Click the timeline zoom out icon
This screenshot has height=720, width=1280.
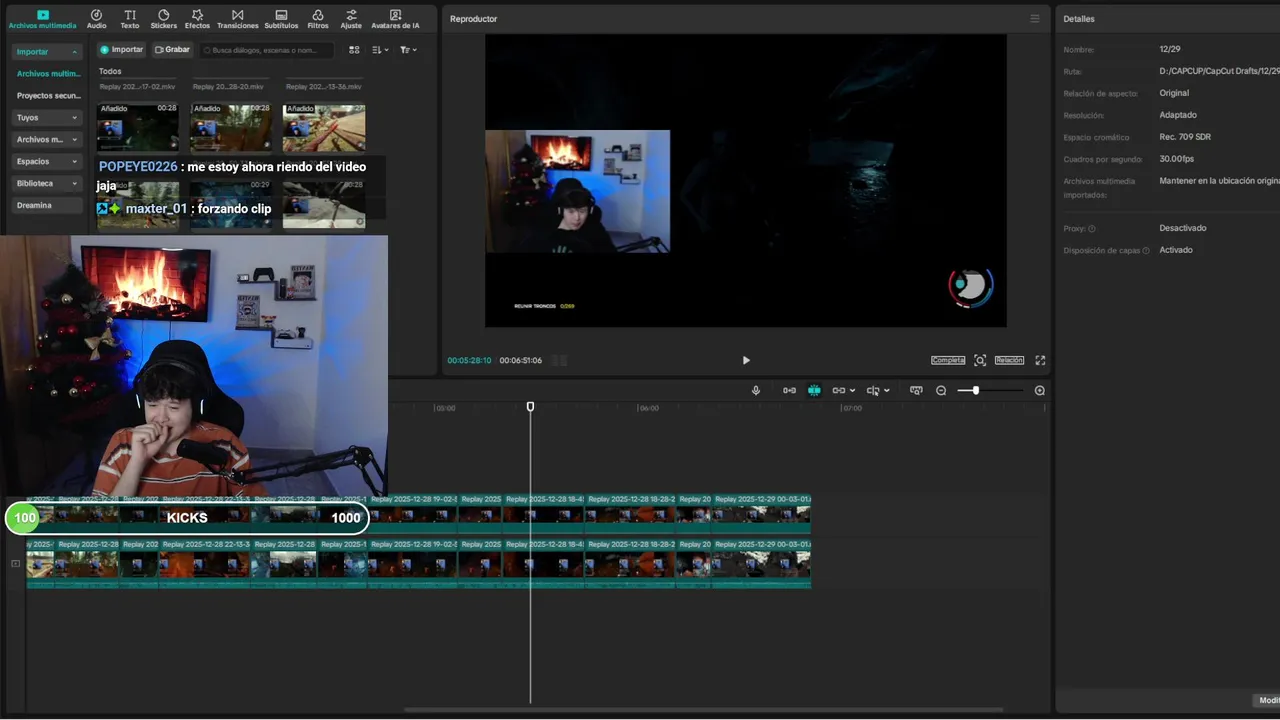click(941, 390)
